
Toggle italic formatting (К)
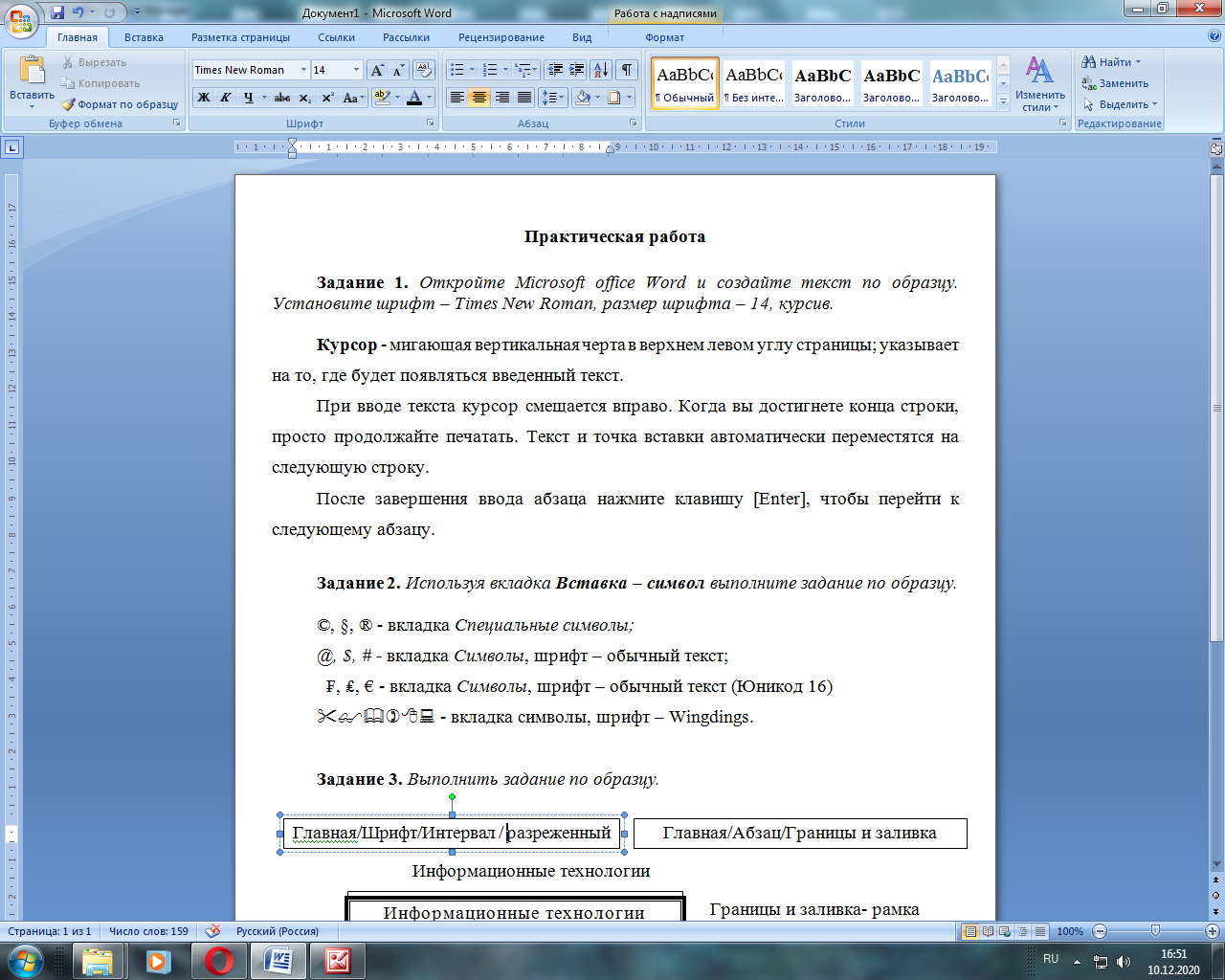[x=226, y=98]
